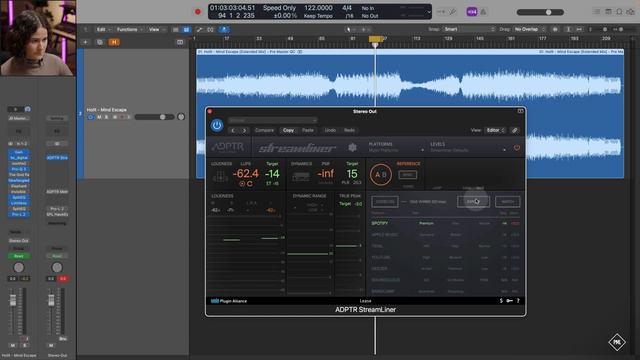Open the View menu in tracks area
The height and width of the screenshot is (360, 640).
[x=156, y=29]
